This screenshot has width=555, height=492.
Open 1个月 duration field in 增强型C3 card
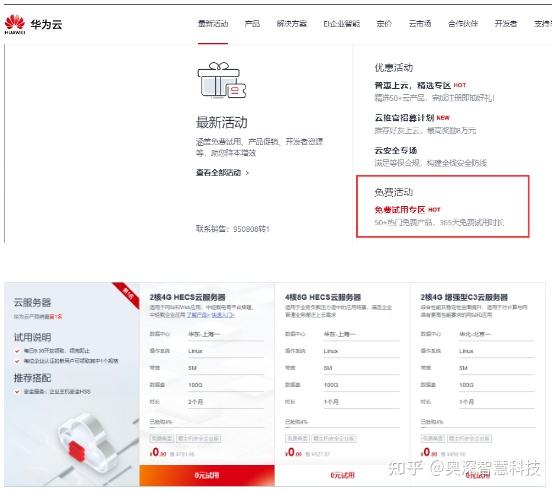click(x=497, y=402)
